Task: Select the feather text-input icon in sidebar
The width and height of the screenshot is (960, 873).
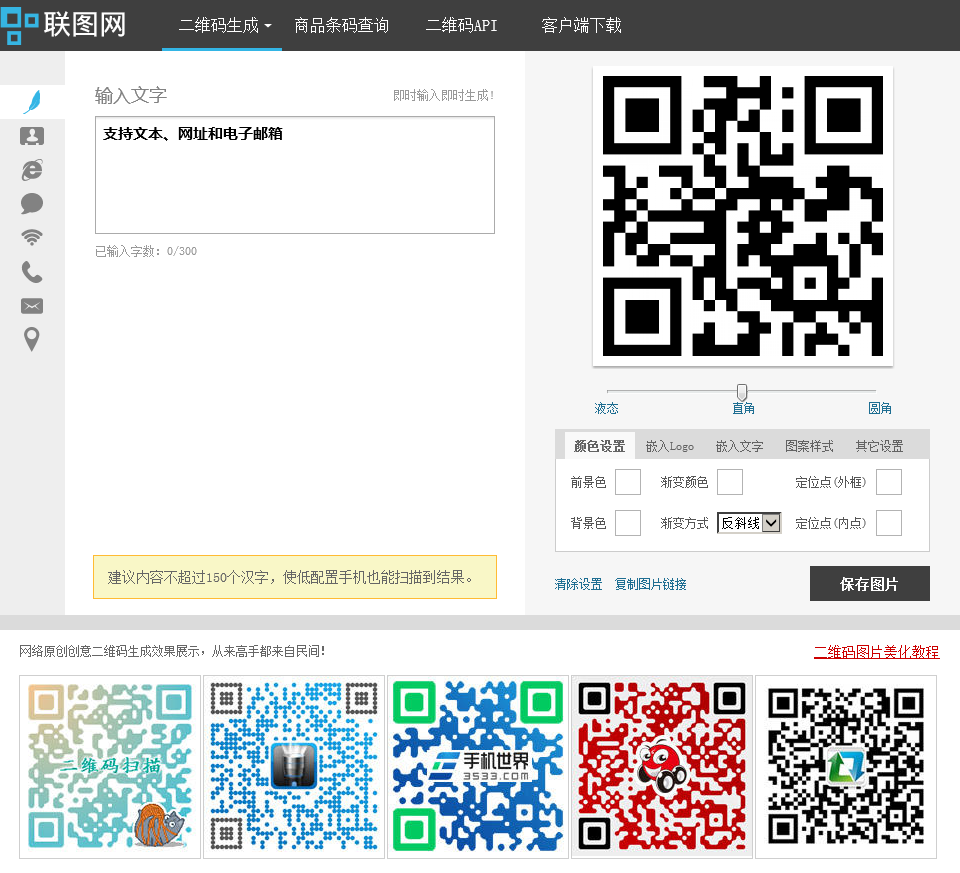Action: coord(32,102)
